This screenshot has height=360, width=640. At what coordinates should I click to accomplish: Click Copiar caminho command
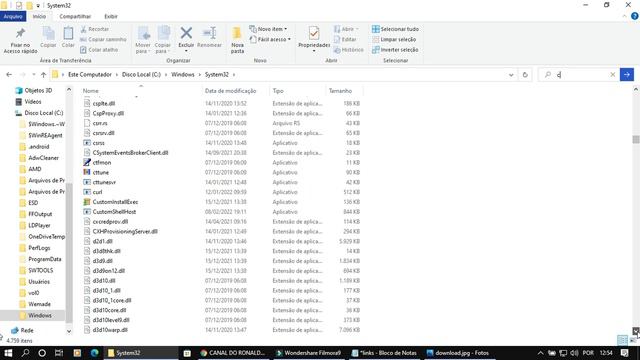pyautogui.click(x=103, y=40)
